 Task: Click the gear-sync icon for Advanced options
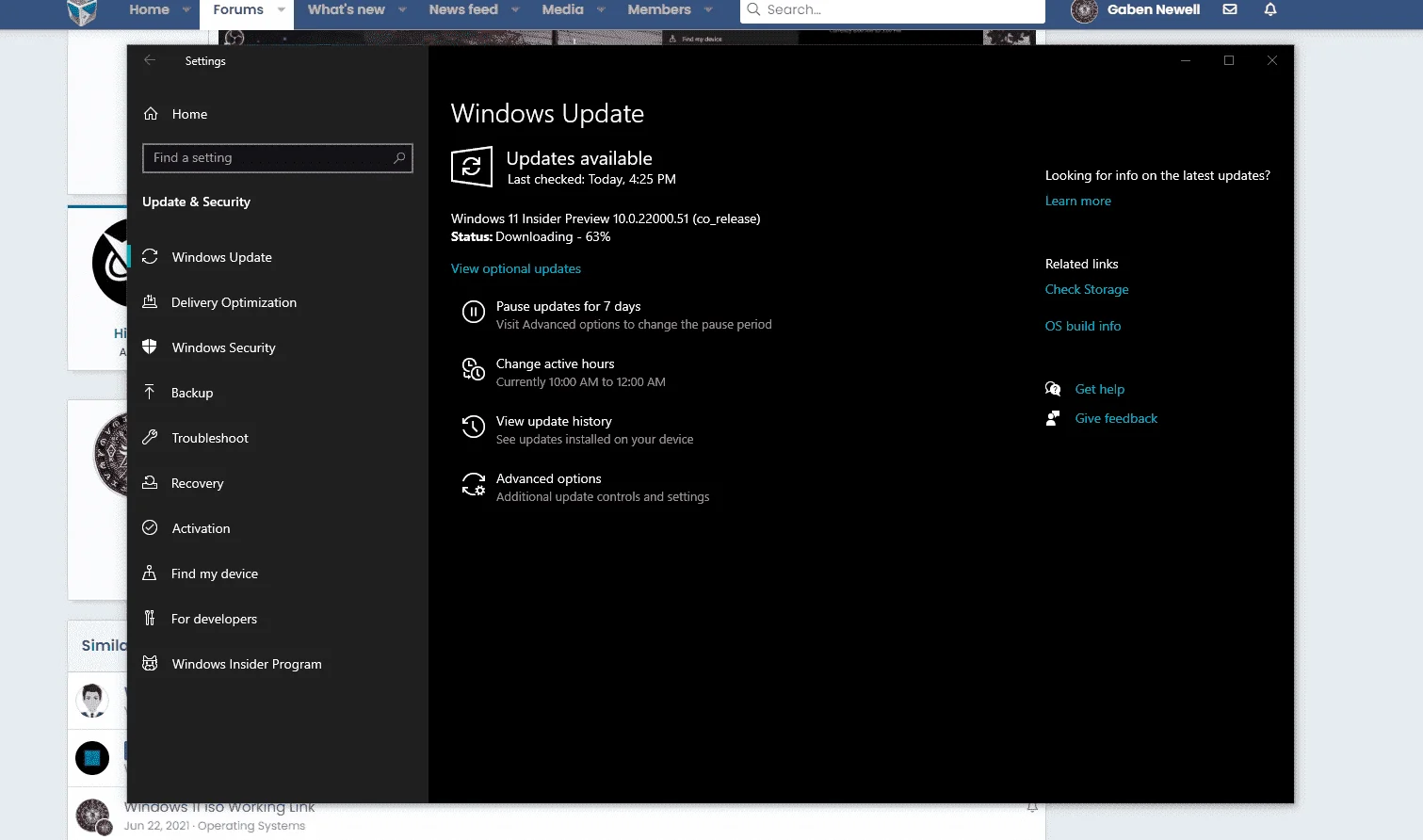[x=474, y=484]
